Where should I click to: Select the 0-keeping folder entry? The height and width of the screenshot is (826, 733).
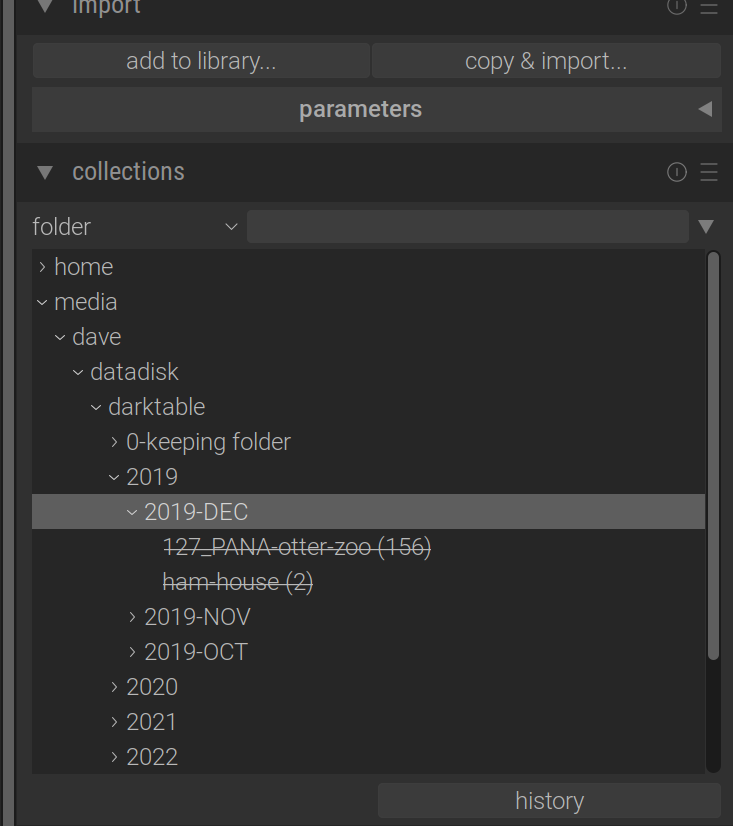208,442
